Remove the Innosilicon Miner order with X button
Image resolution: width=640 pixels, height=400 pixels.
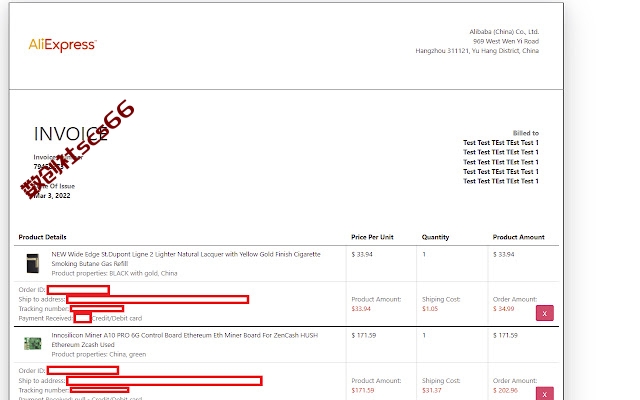544,393
